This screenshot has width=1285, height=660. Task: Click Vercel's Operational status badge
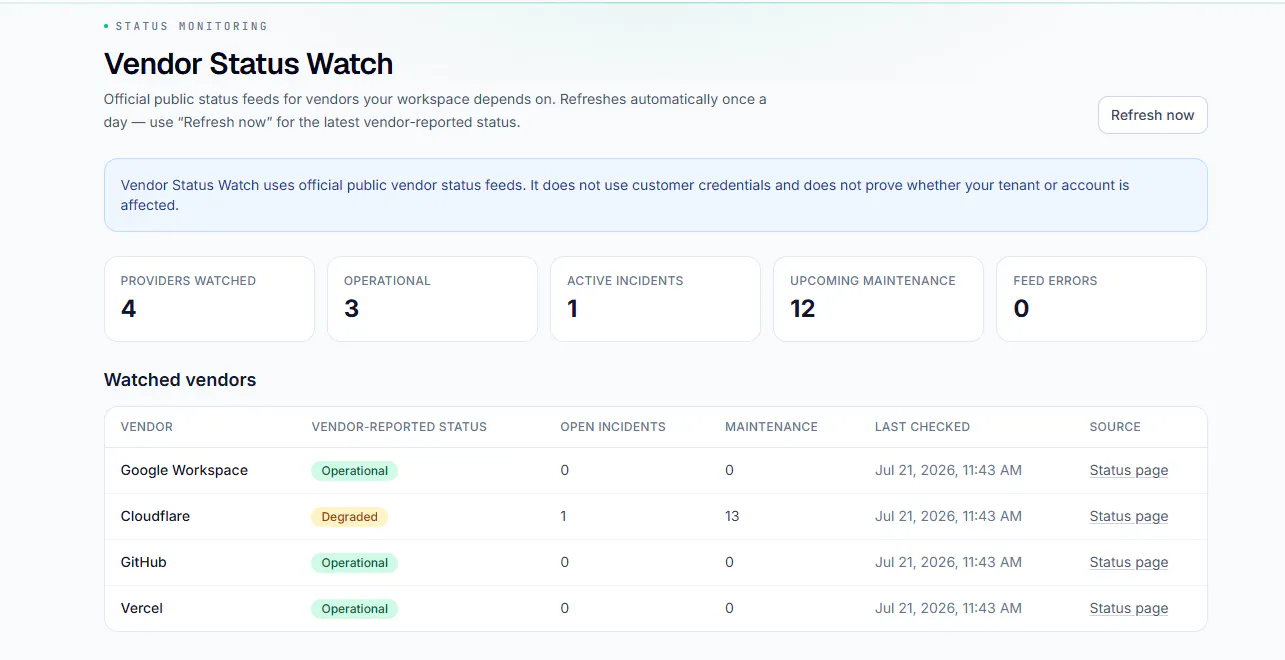coord(354,609)
